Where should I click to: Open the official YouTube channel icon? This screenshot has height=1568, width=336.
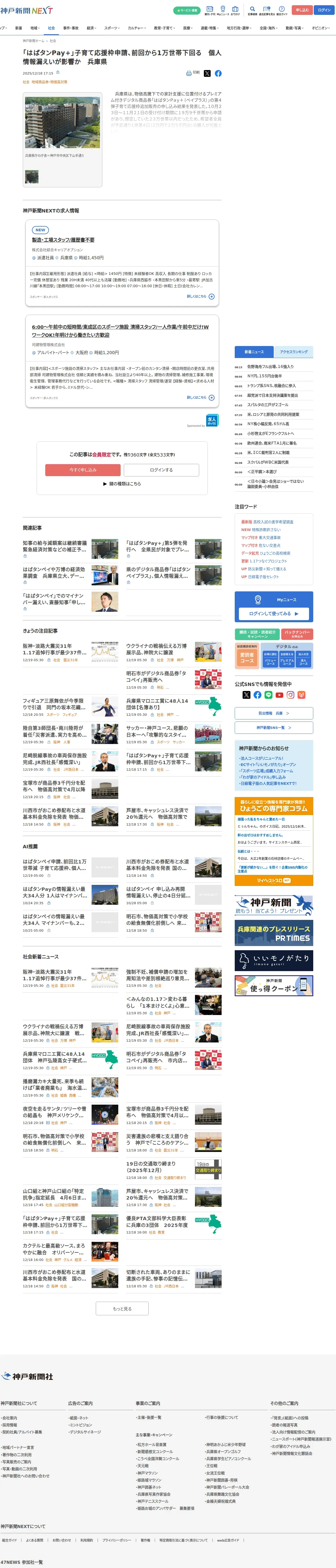pyautogui.click(x=279, y=695)
